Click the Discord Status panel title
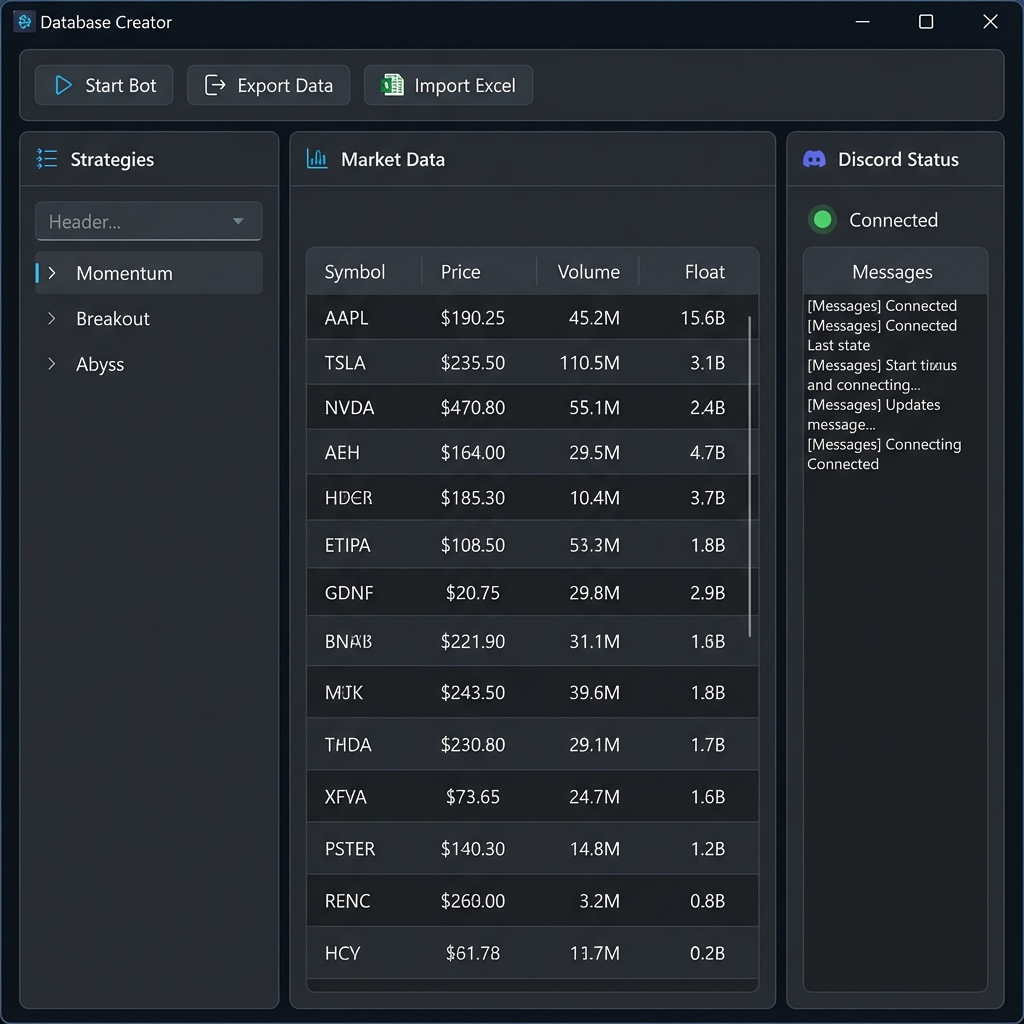The width and height of the screenshot is (1024, 1024). coord(898,159)
